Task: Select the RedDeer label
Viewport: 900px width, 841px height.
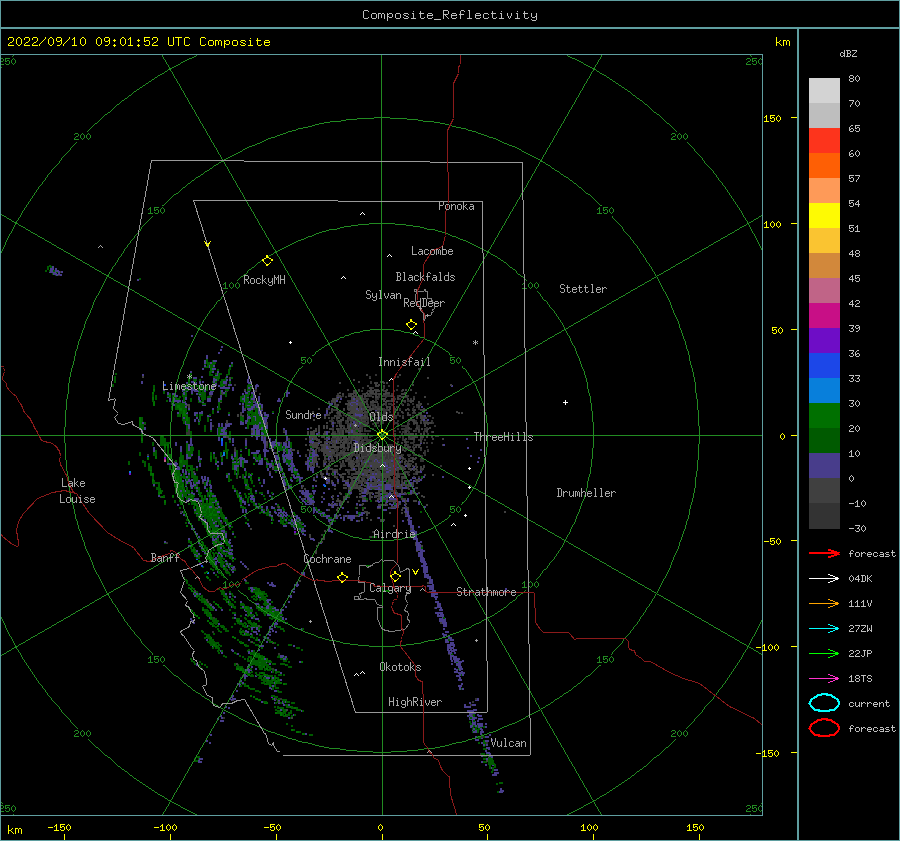Action: point(424,303)
